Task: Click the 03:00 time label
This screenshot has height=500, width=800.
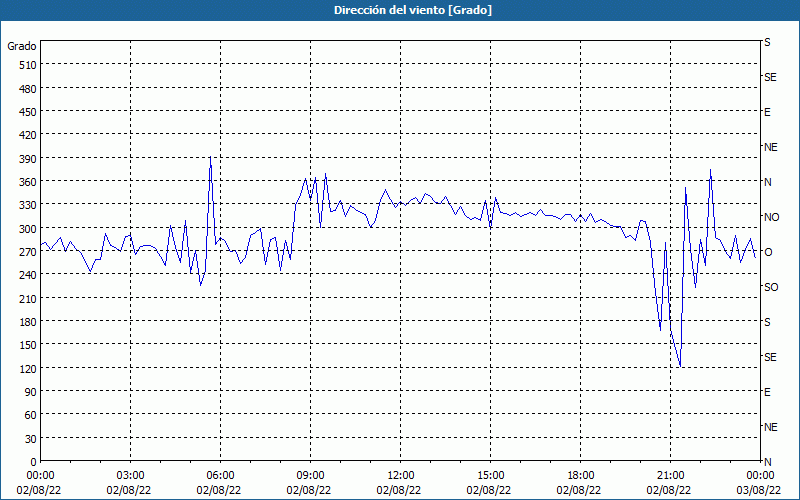Action: [131, 476]
